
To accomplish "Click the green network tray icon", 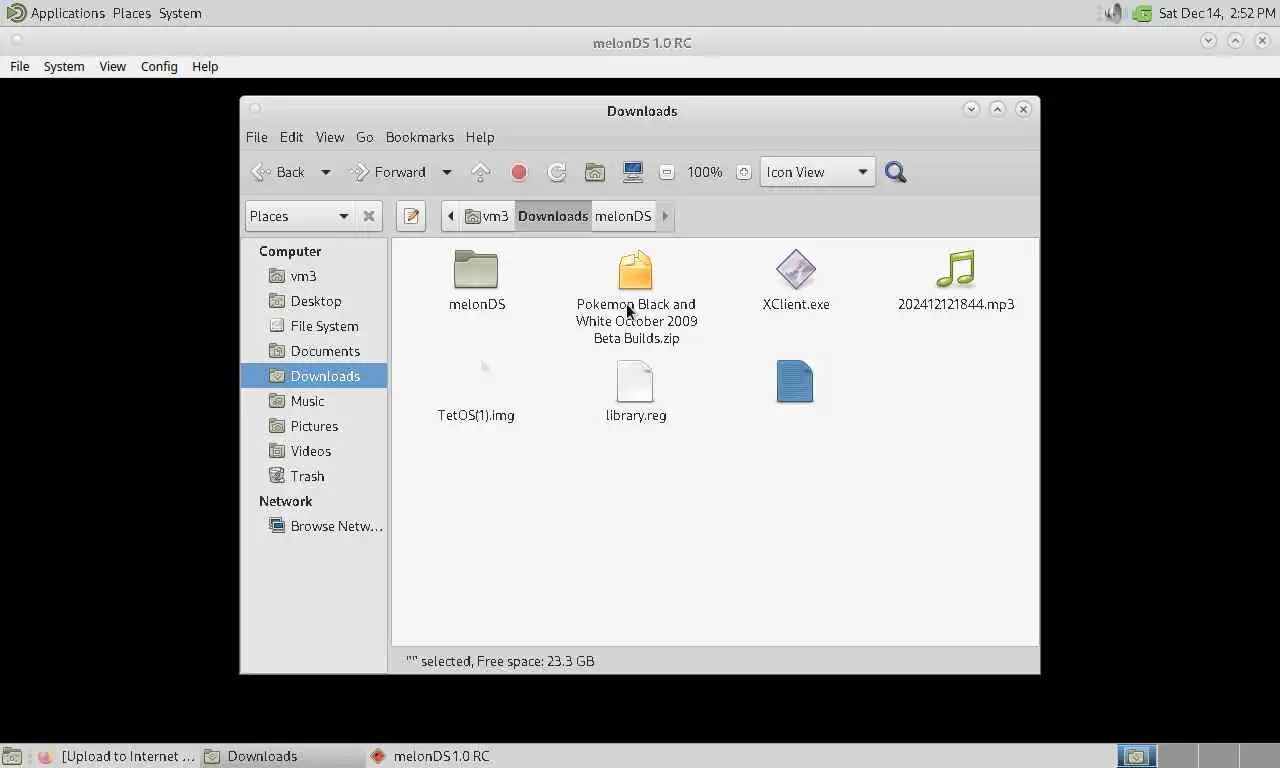I will coord(1142,13).
